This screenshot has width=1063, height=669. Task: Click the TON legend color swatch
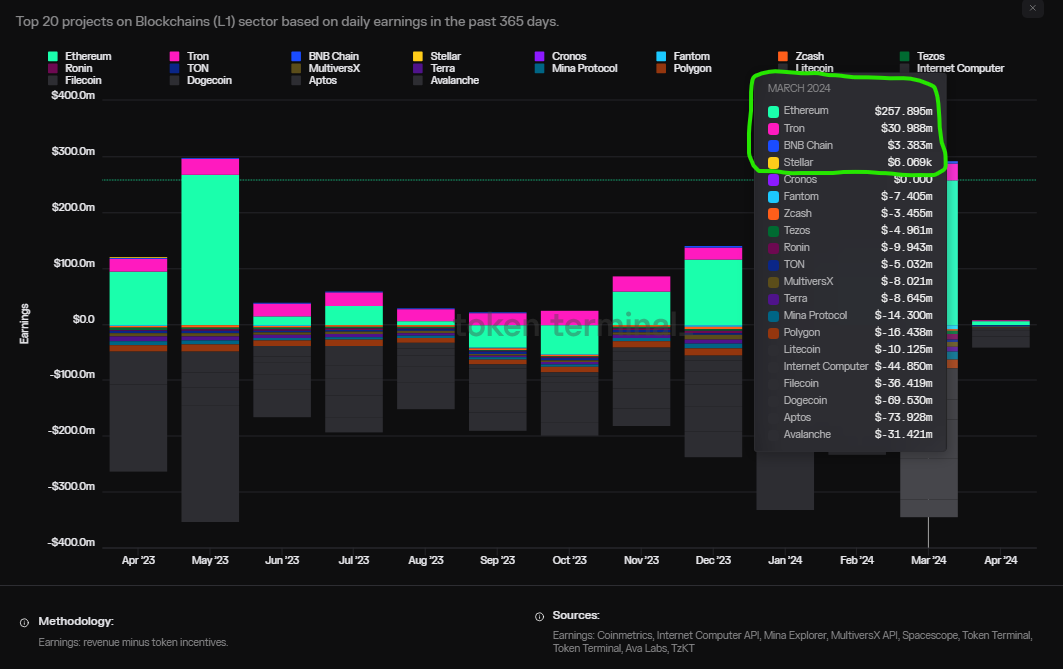tap(174, 68)
